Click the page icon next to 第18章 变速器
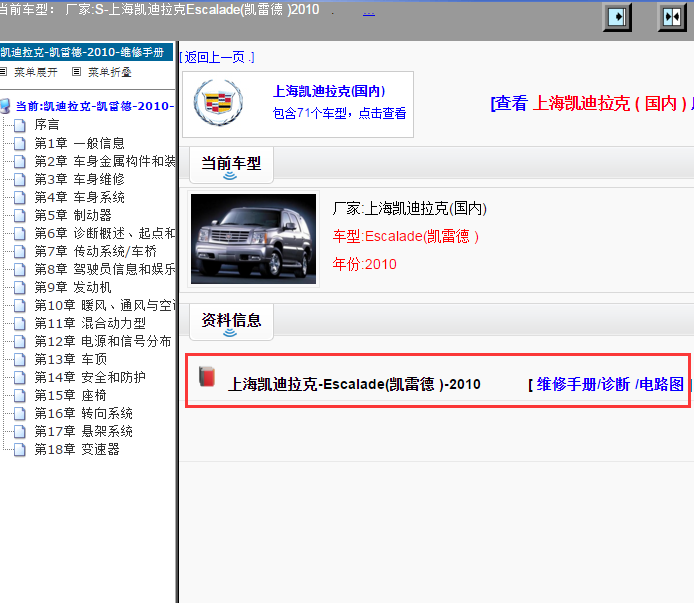Screen dimensions: 694x603 click(x=19, y=450)
